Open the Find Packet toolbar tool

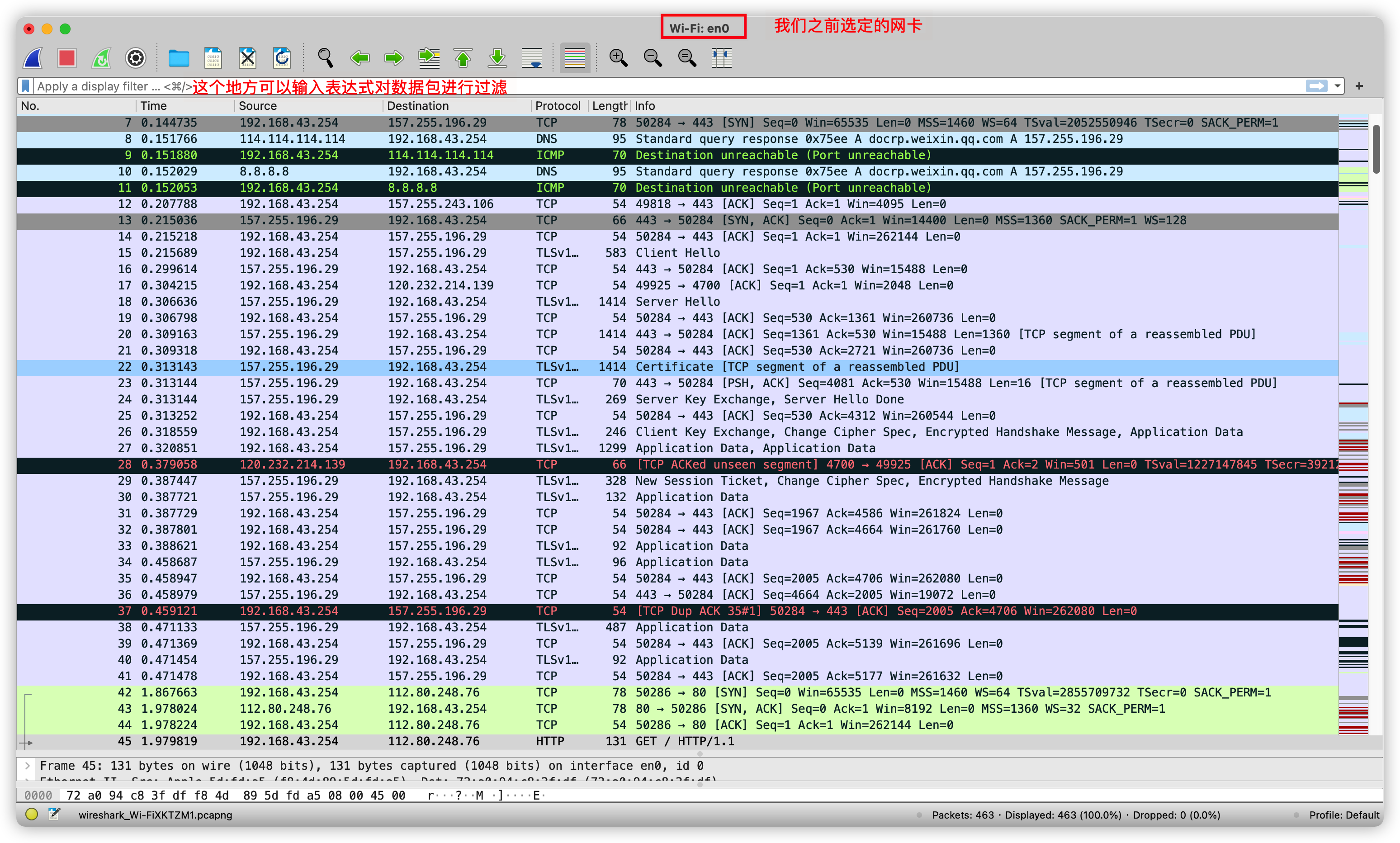pos(325,57)
